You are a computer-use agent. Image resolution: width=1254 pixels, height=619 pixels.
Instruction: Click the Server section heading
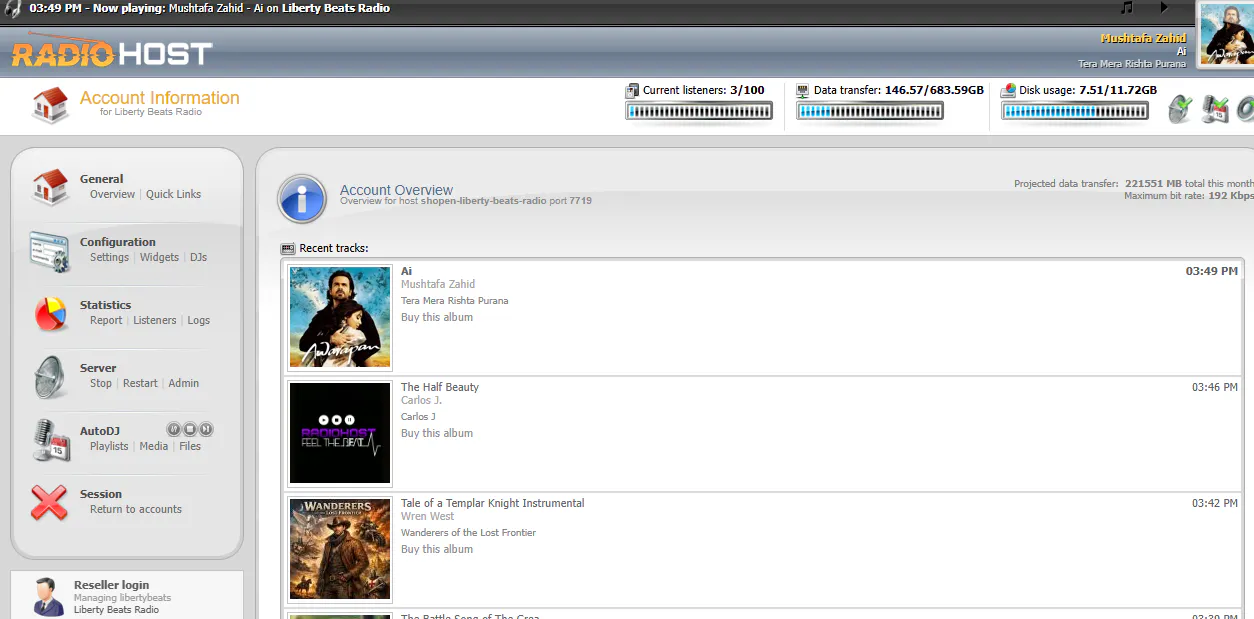click(x=98, y=368)
